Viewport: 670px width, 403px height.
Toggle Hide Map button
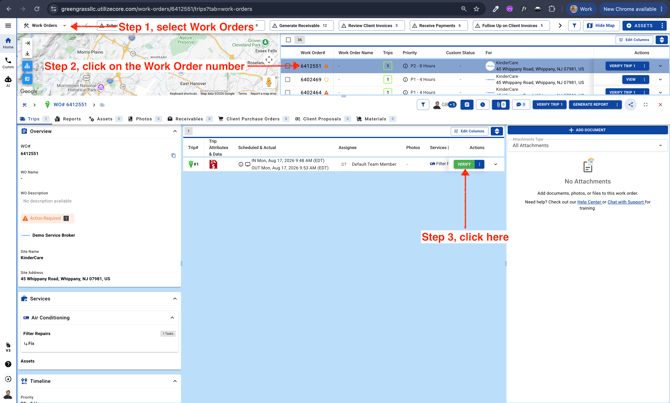(601, 26)
